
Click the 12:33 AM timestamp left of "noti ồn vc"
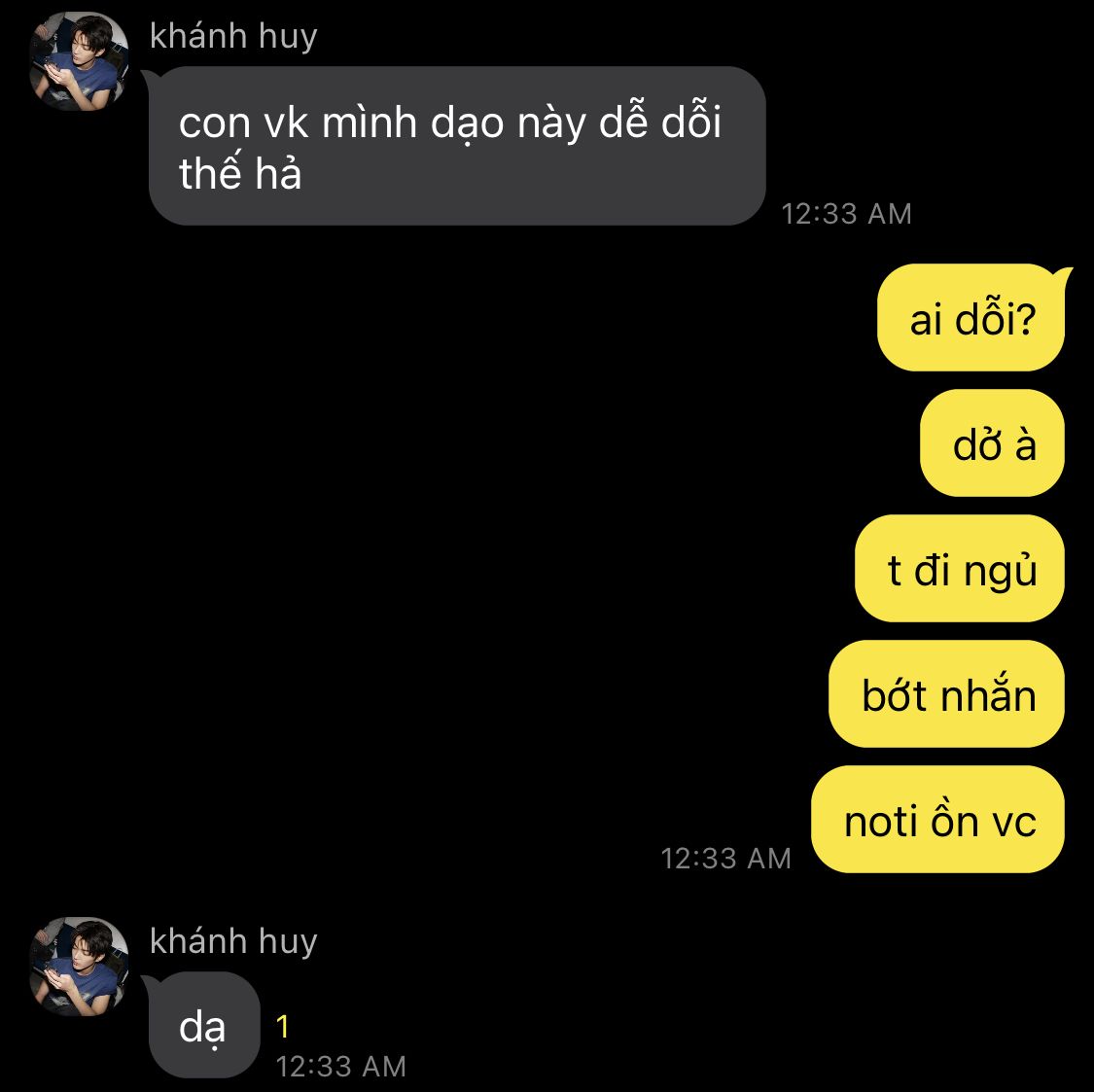[x=725, y=859]
